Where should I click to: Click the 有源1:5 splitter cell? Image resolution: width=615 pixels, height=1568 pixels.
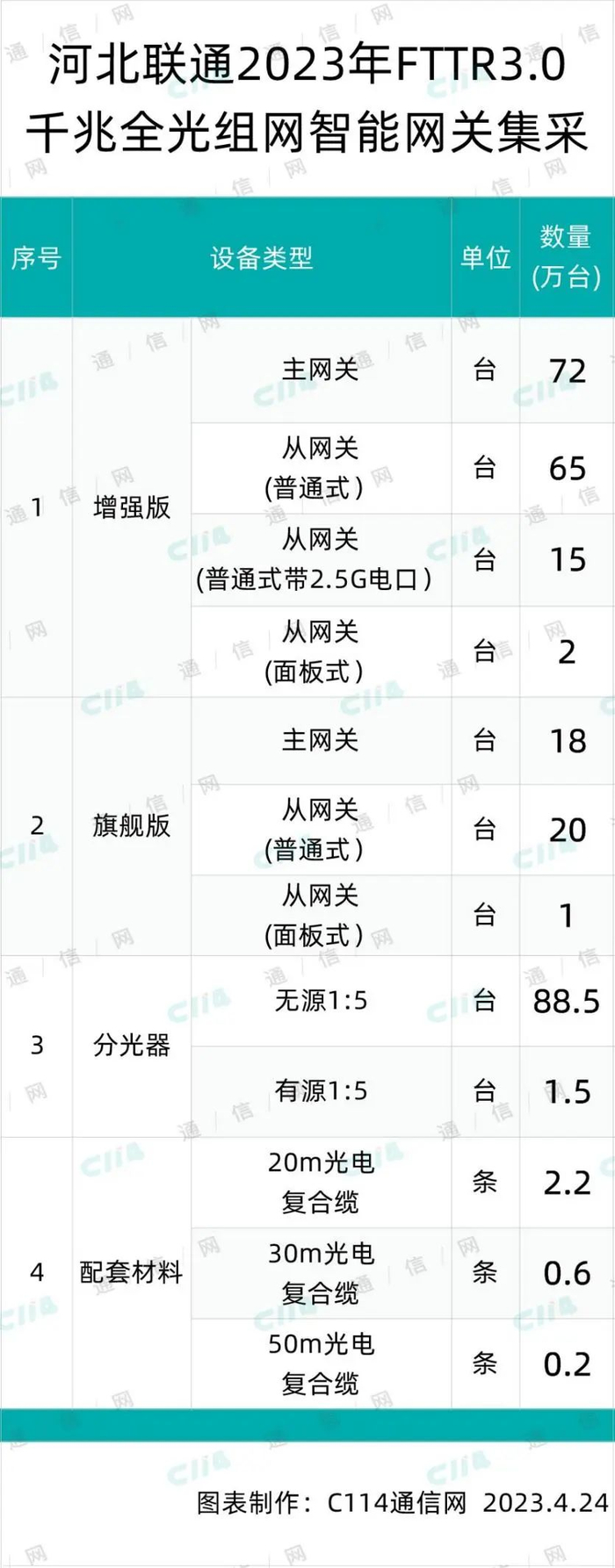321,1090
